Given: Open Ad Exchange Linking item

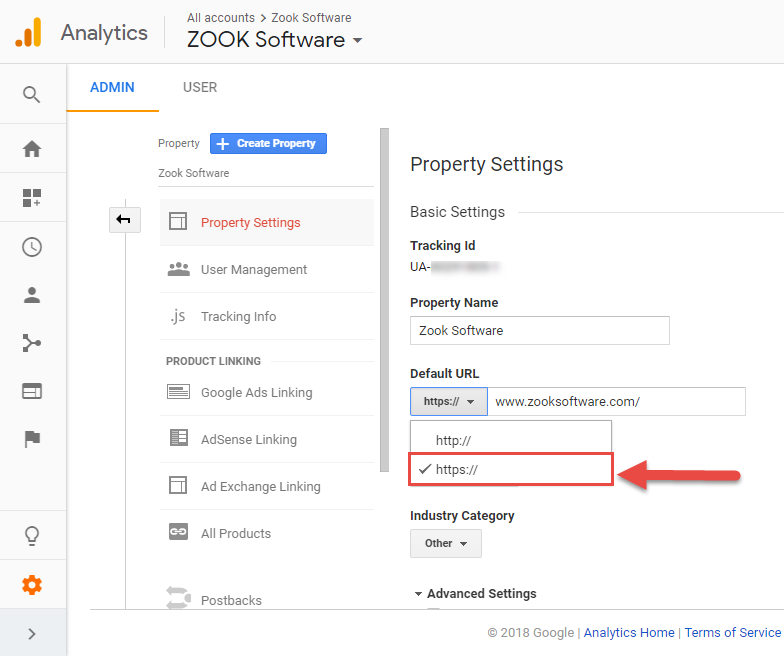Looking at the screenshot, I should pyautogui.click(x=266, y=486).
